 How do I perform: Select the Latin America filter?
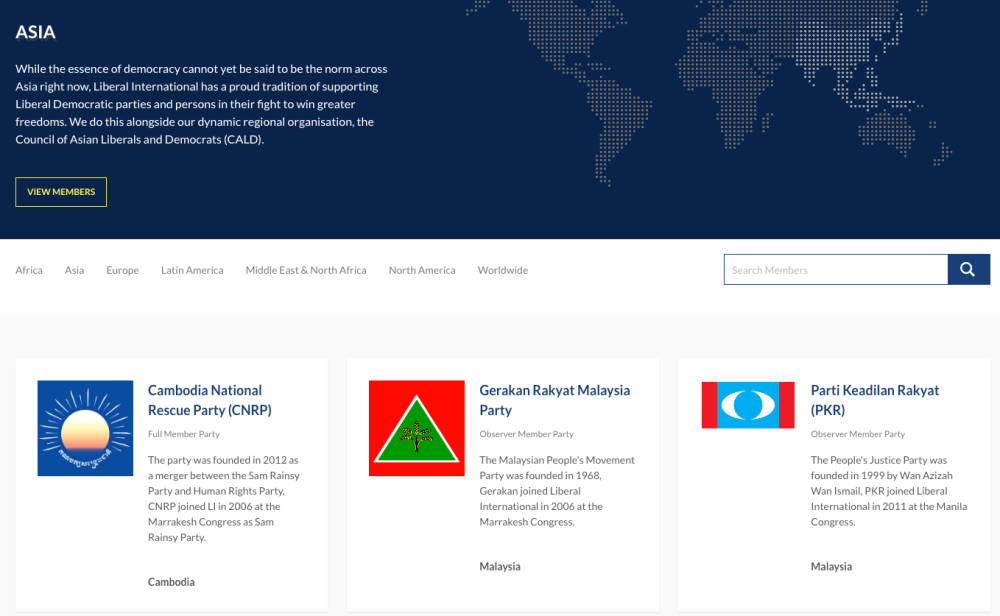click(x=192, y=269)
